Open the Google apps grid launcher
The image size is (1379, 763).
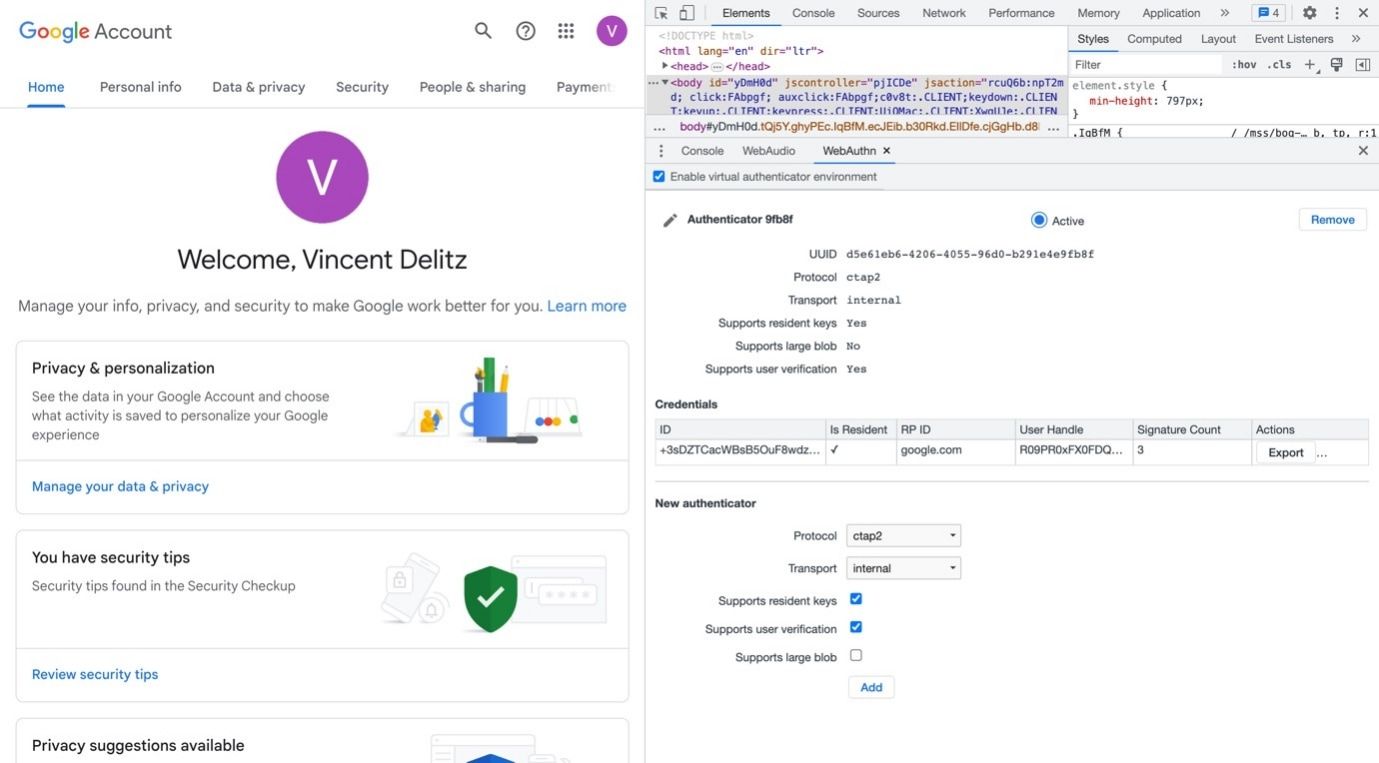pyautogui.click(x=566, y=31)
